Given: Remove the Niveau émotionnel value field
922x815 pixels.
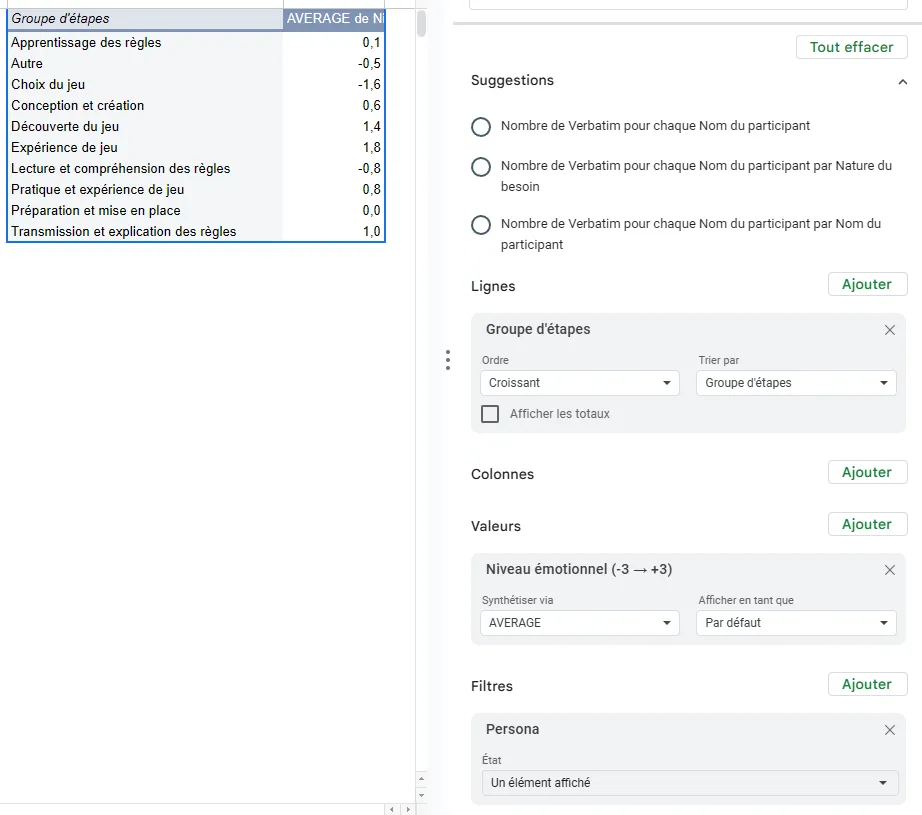Looking at the screenshot, I should (889, 570).
